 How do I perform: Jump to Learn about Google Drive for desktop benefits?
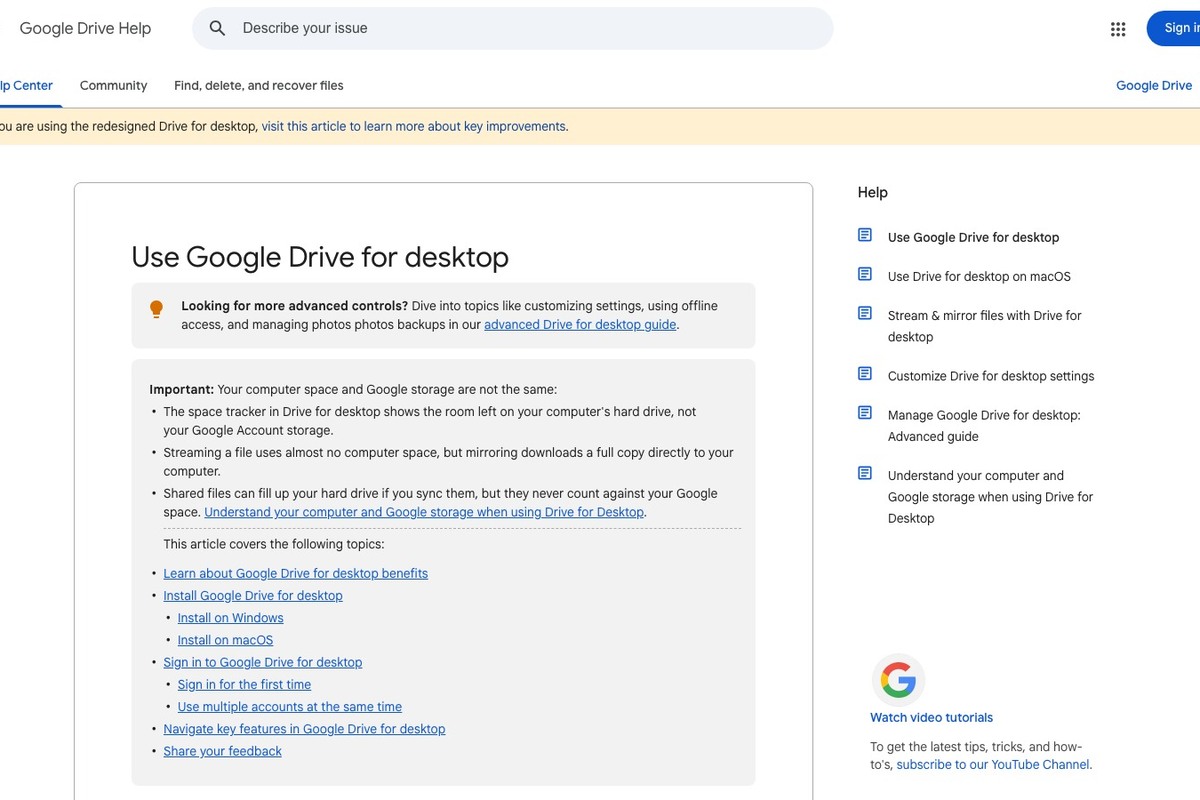point(296,574)
